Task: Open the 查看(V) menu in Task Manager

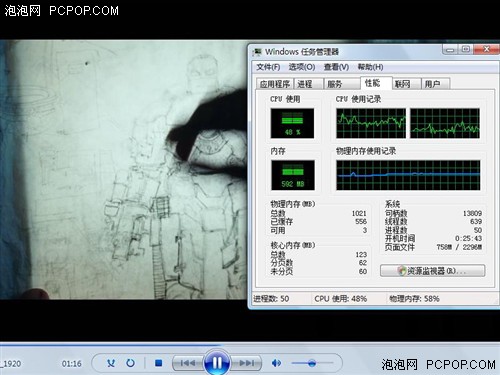Action: pos(336,67)
